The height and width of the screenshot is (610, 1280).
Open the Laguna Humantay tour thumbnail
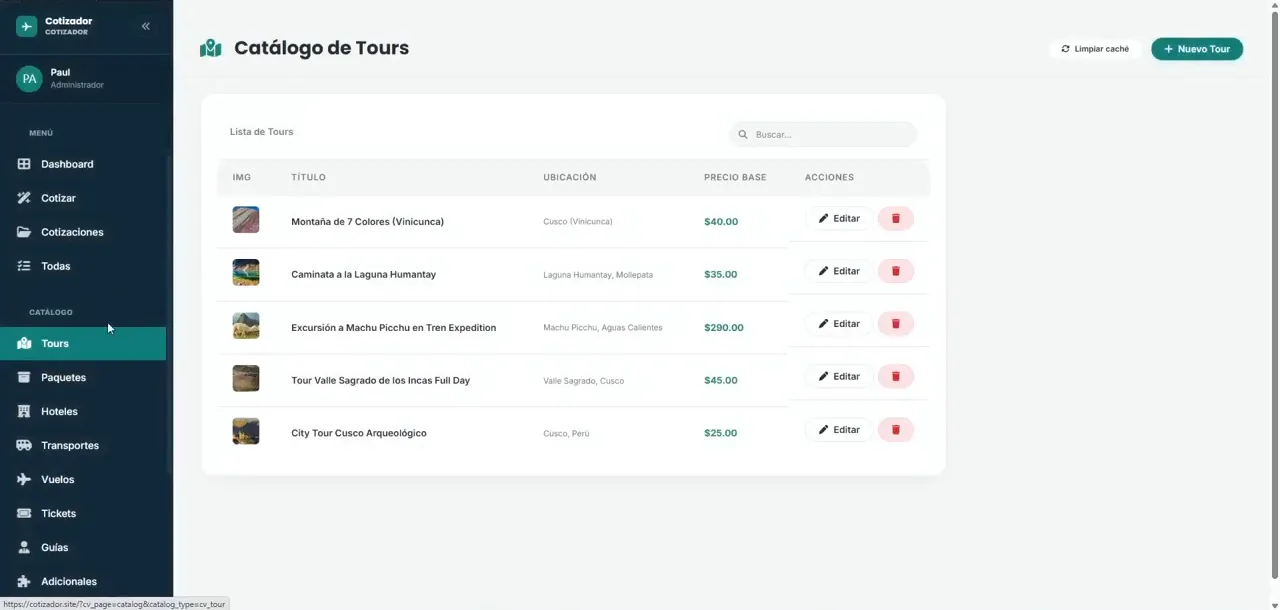(x=246, y=273)
